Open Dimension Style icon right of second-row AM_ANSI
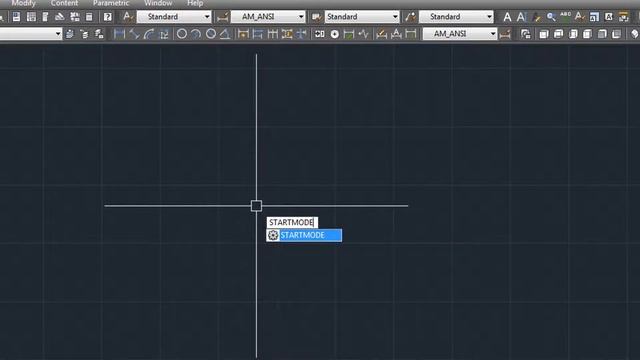 (505, 34)
